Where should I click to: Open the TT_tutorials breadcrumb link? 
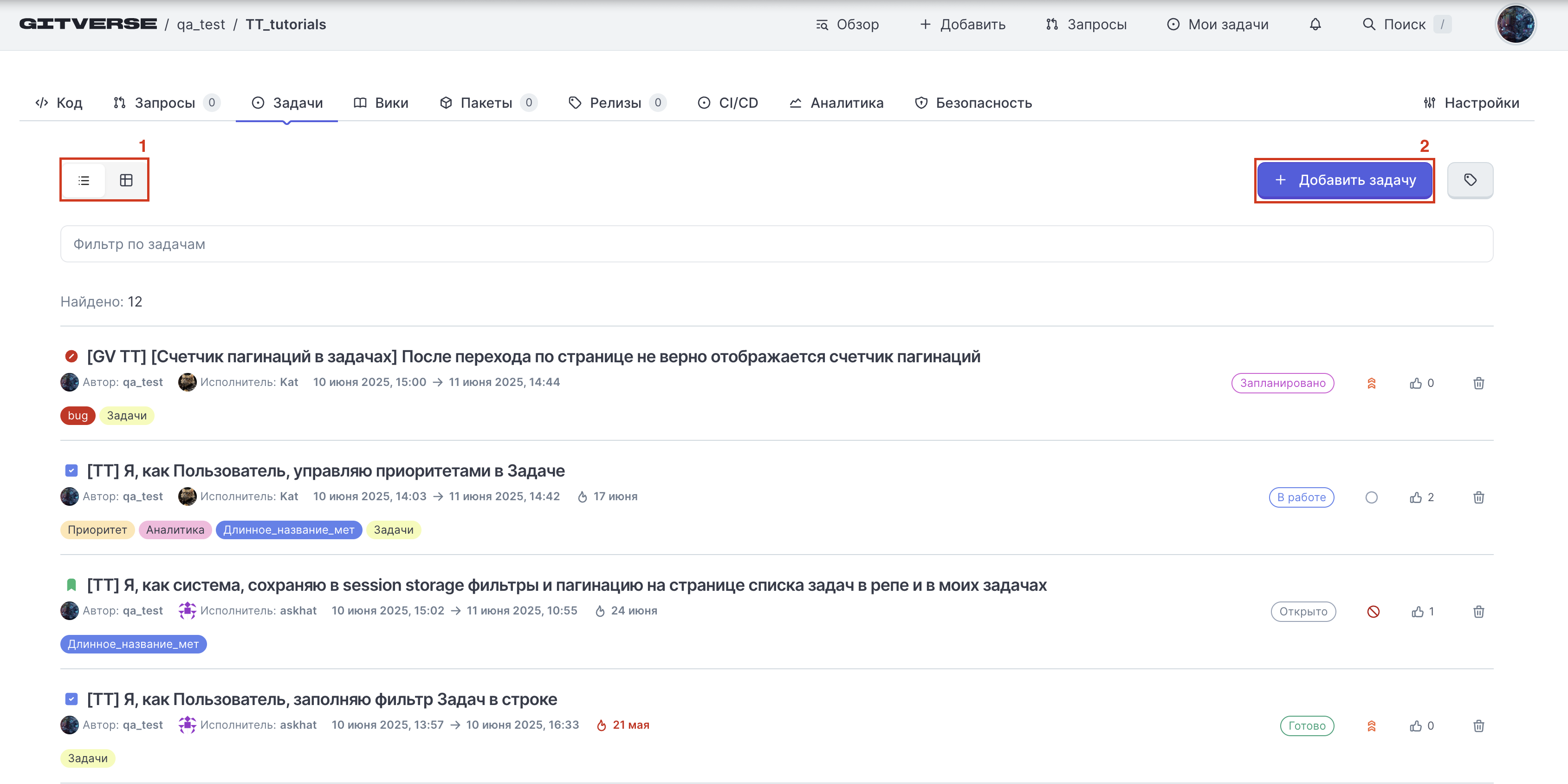[x=286, y=24]
